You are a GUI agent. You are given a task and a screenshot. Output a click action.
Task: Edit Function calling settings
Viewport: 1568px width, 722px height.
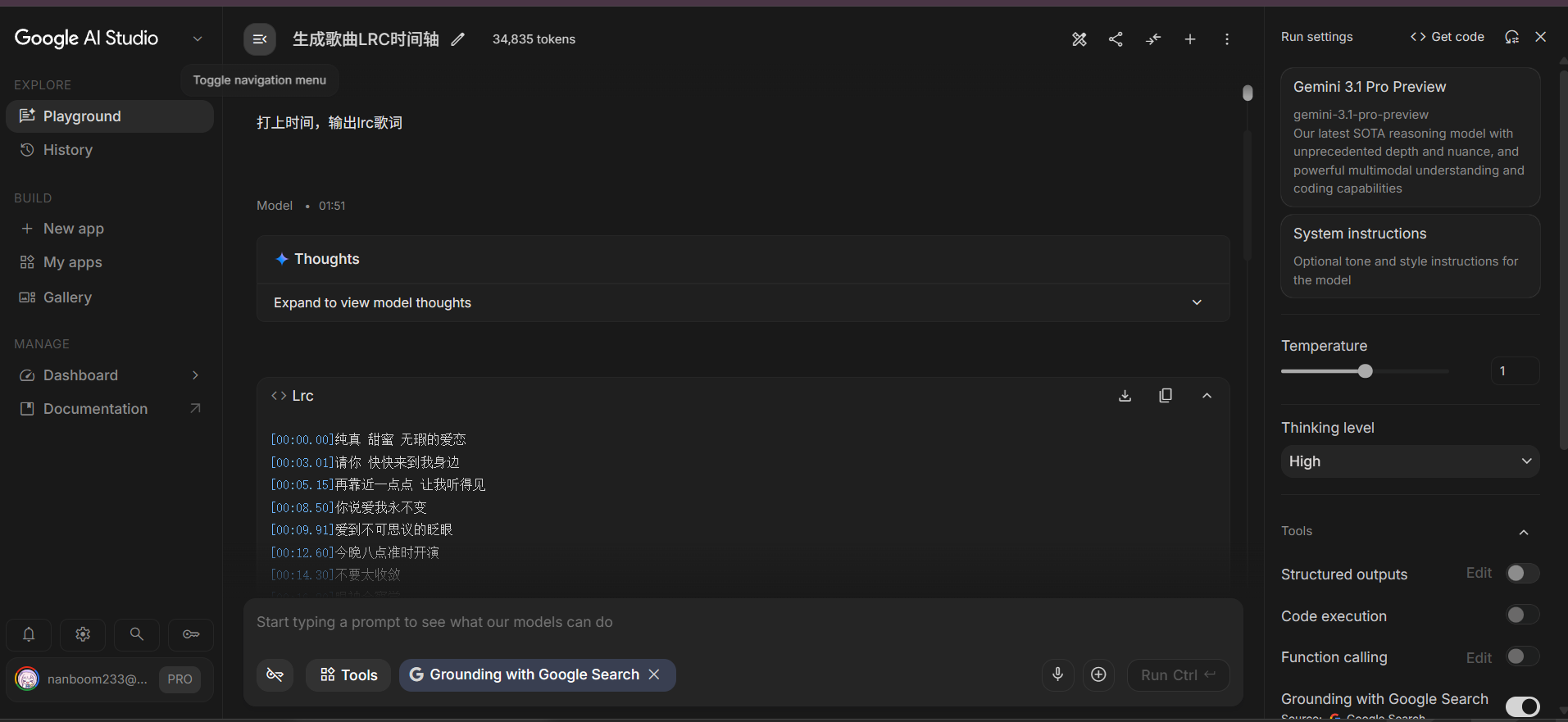pos(1479,658)
